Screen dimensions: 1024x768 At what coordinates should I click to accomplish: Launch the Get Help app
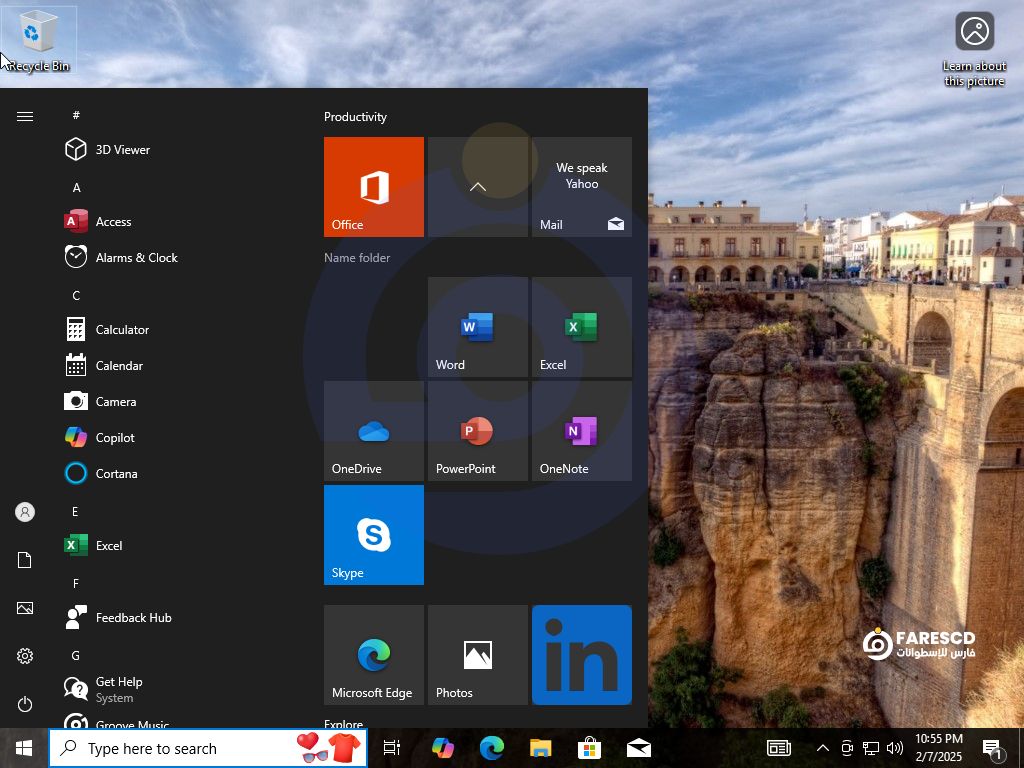coord(176,689)
